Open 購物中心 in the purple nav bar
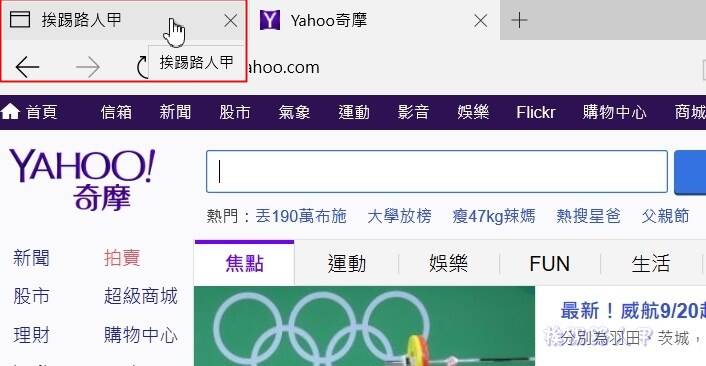This screenshot has height=366, width=706. pos(615,112)
